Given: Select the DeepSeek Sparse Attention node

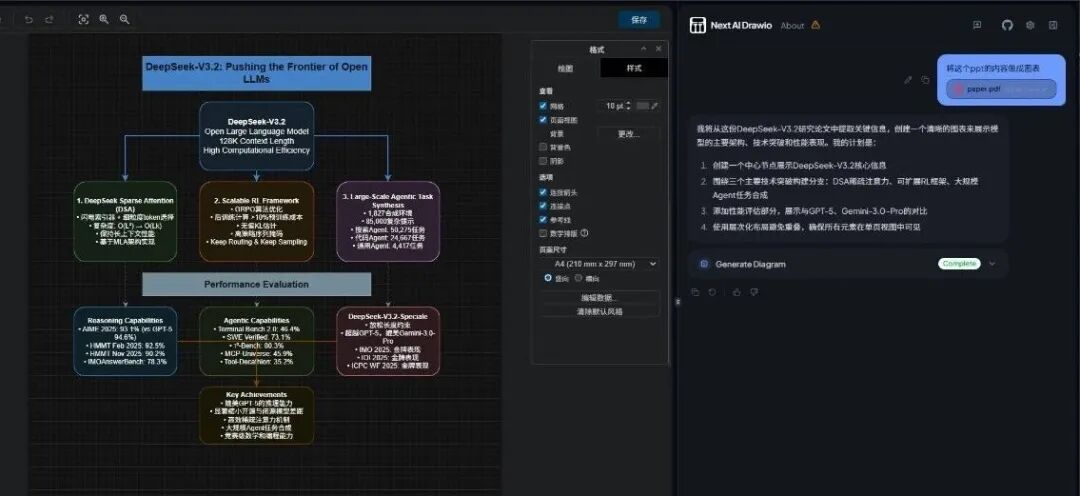Looking at the screenshot, I should click(125, 222).
